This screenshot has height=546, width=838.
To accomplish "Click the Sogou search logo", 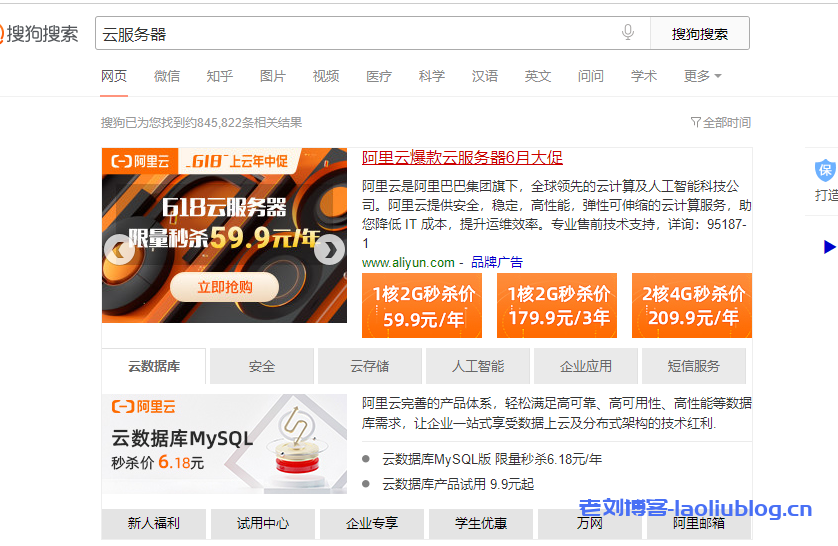I will point(39,34).
